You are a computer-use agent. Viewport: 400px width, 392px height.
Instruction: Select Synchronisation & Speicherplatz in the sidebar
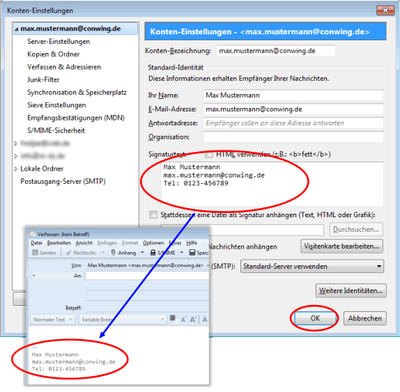pyautogui.click(x=77, y=92)
